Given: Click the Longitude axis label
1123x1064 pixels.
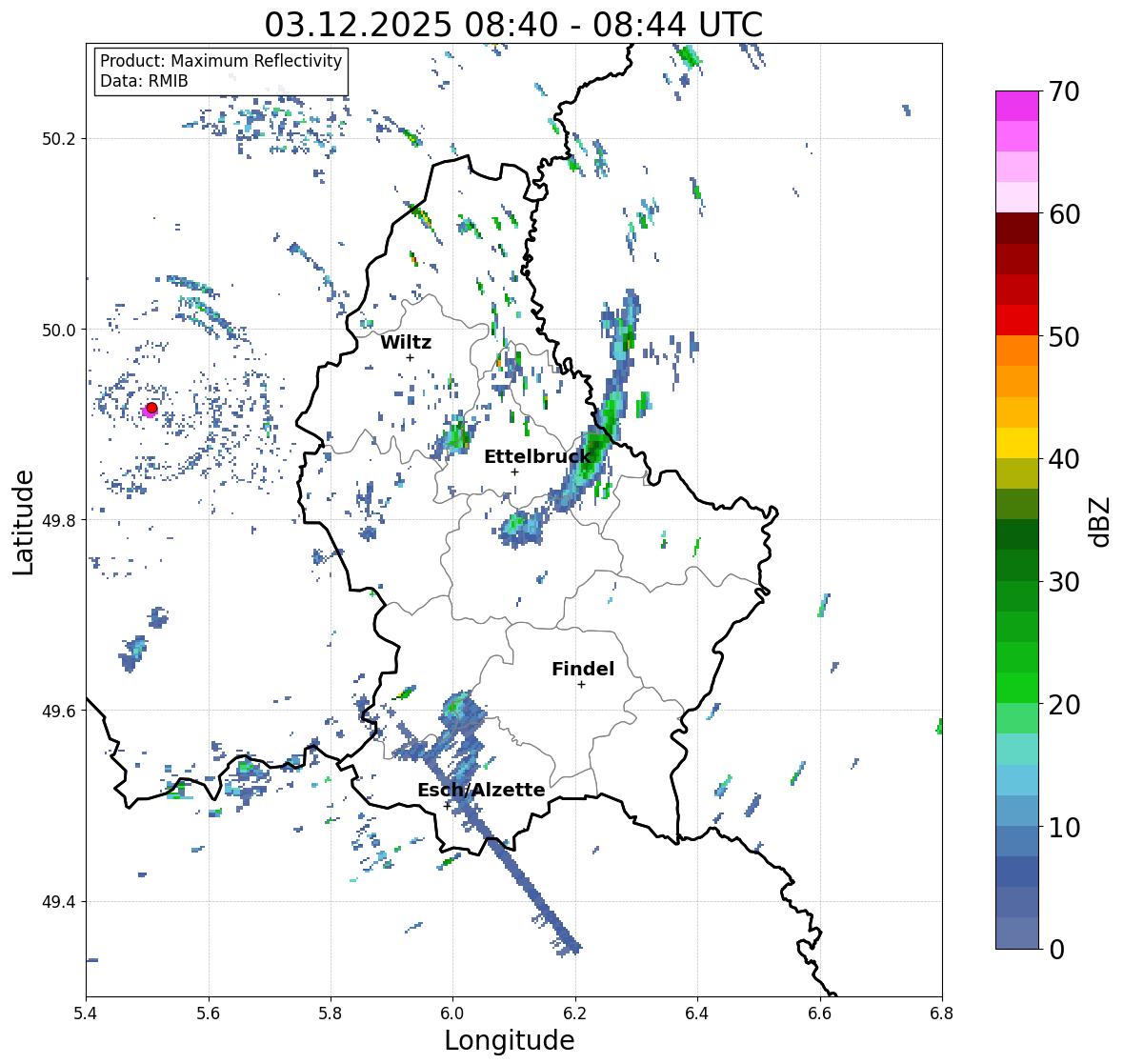Looking at the screenshot, I should coord(510,1040).
